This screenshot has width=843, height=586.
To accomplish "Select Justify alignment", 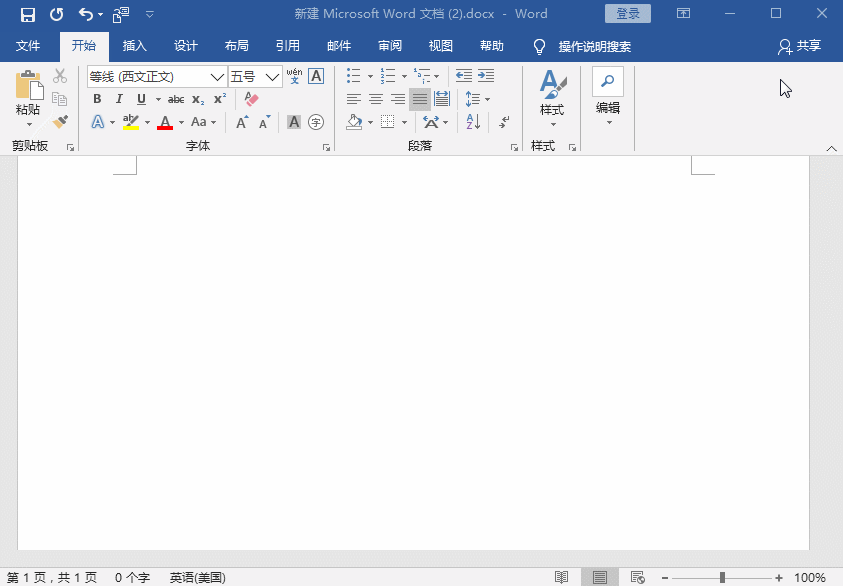I will coord(420,99).
